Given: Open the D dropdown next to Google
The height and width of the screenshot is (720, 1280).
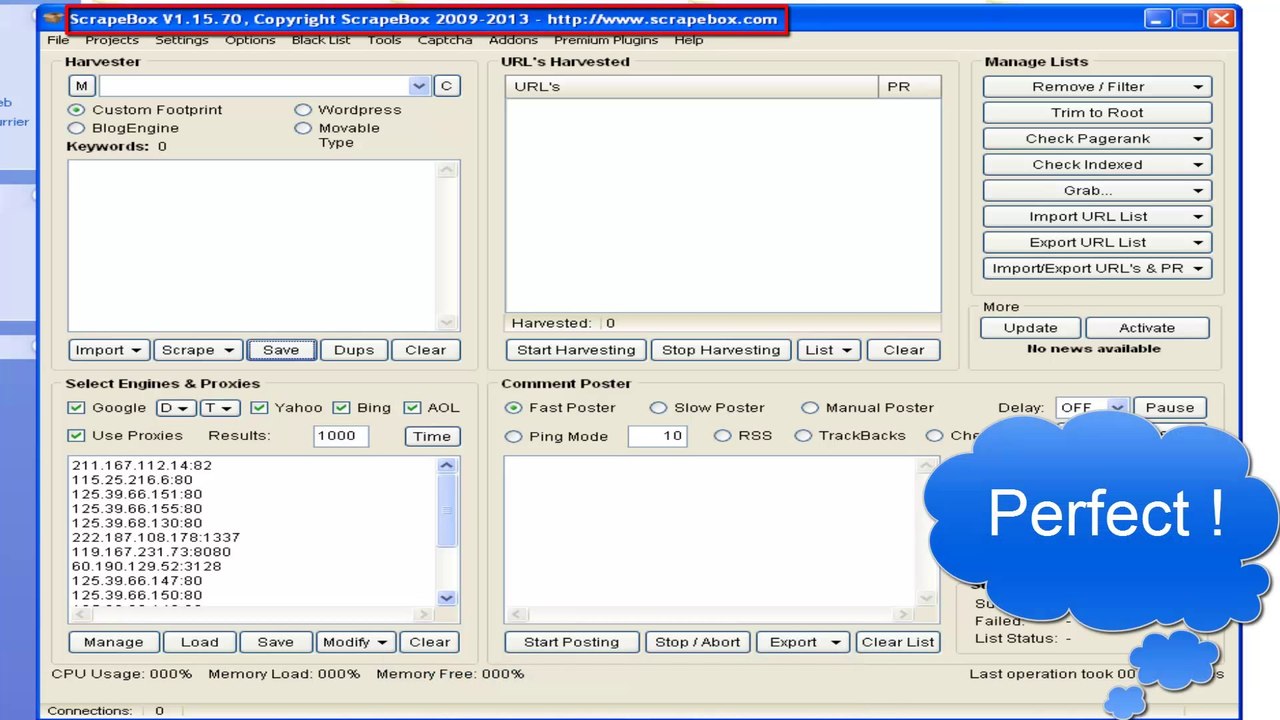Looking at the screenshot, I should [177, 408].
